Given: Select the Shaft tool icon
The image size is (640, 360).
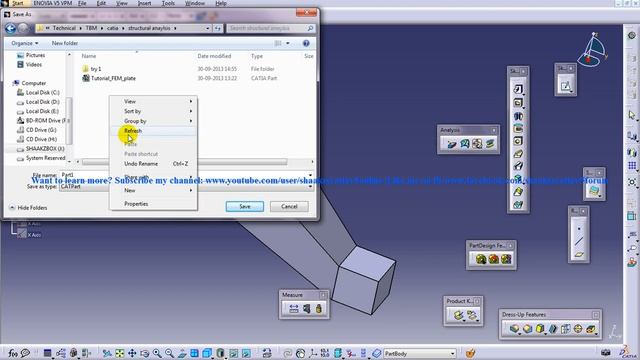Looking at the screenshot, I should coord(518,116).
